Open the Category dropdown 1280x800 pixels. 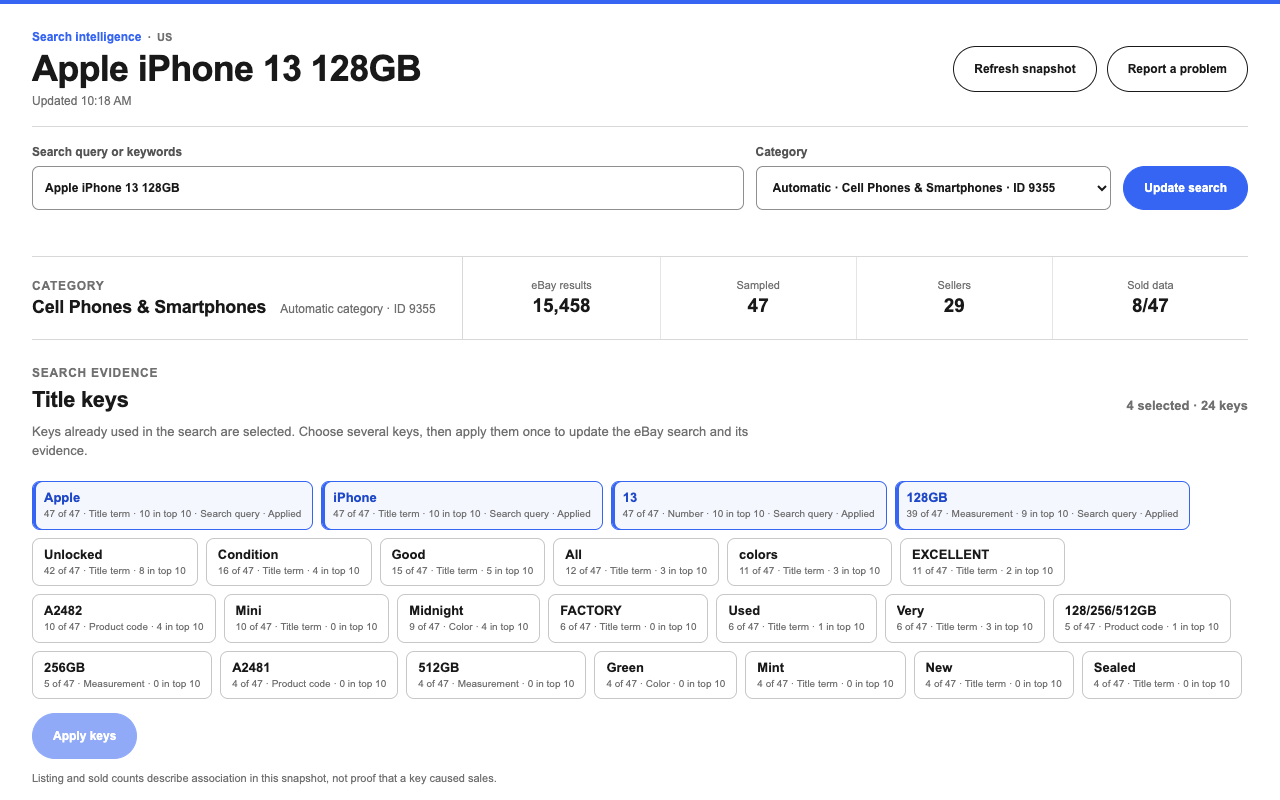[933, 188]
